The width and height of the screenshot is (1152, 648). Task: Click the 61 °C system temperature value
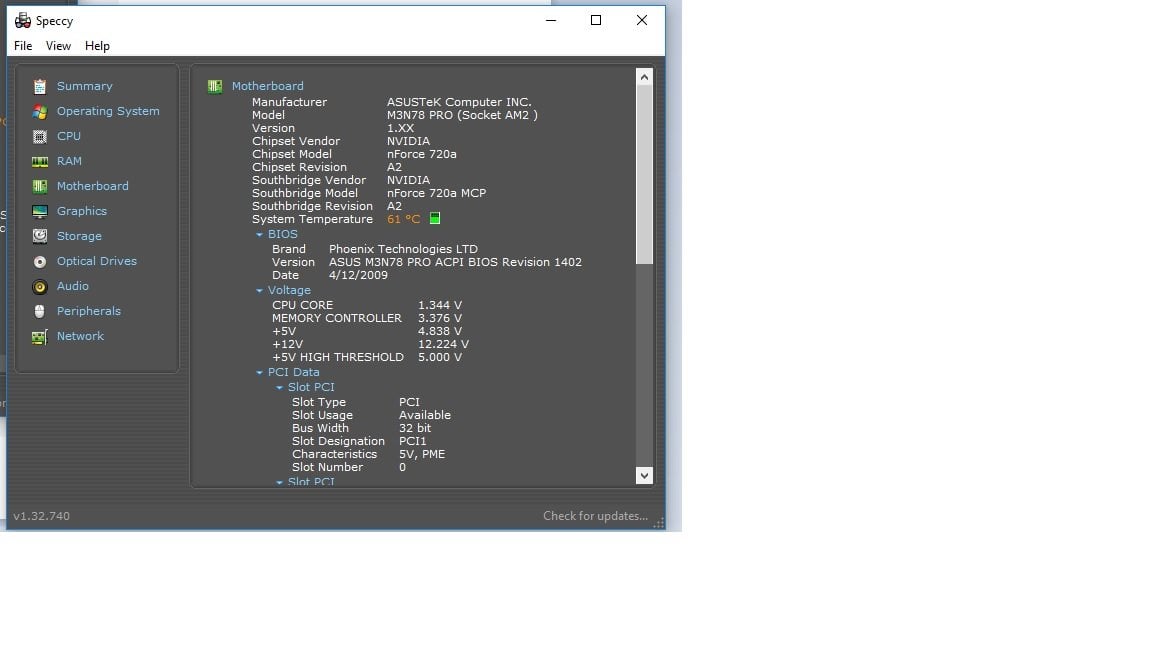[403, 219]
